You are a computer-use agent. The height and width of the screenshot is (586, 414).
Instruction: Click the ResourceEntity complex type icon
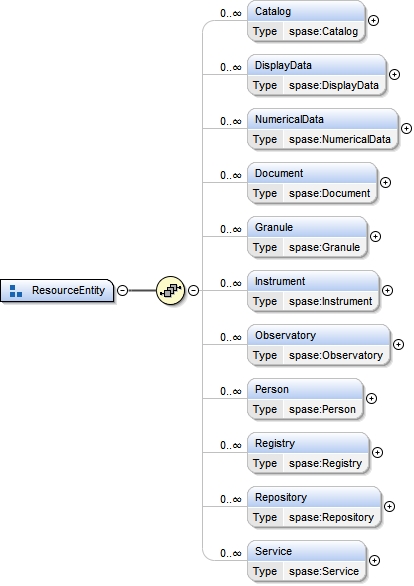tap(16, 291)
